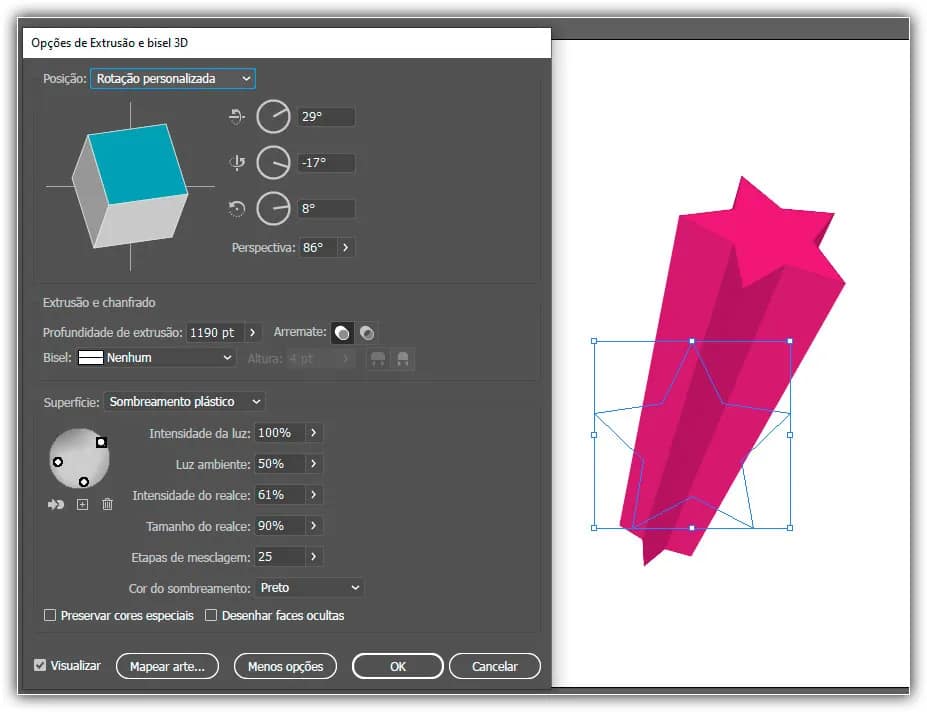Click the Luz ambiente 50% field

(280, 464)
